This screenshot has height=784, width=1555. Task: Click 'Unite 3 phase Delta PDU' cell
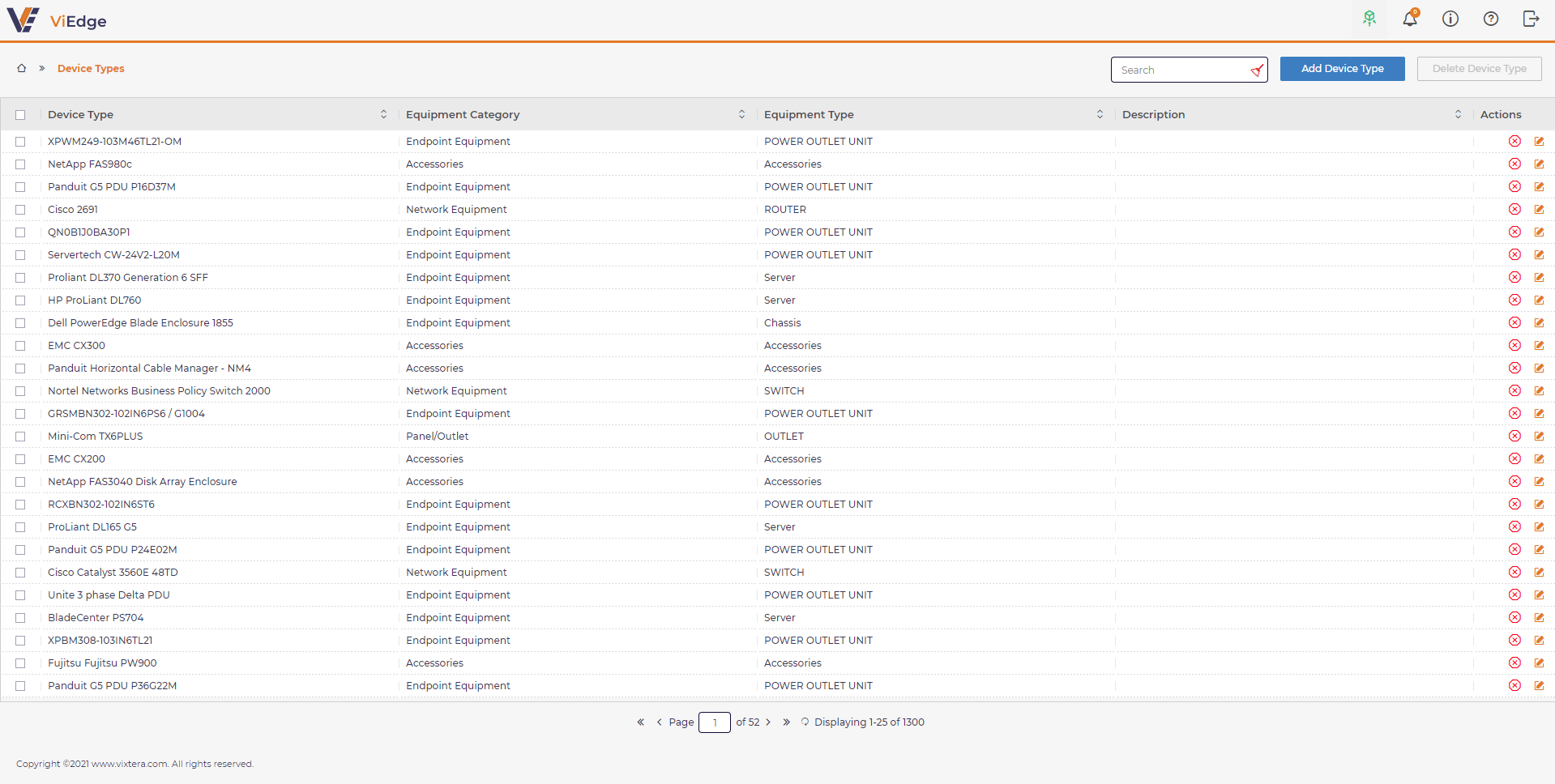[x=109, y=594]
